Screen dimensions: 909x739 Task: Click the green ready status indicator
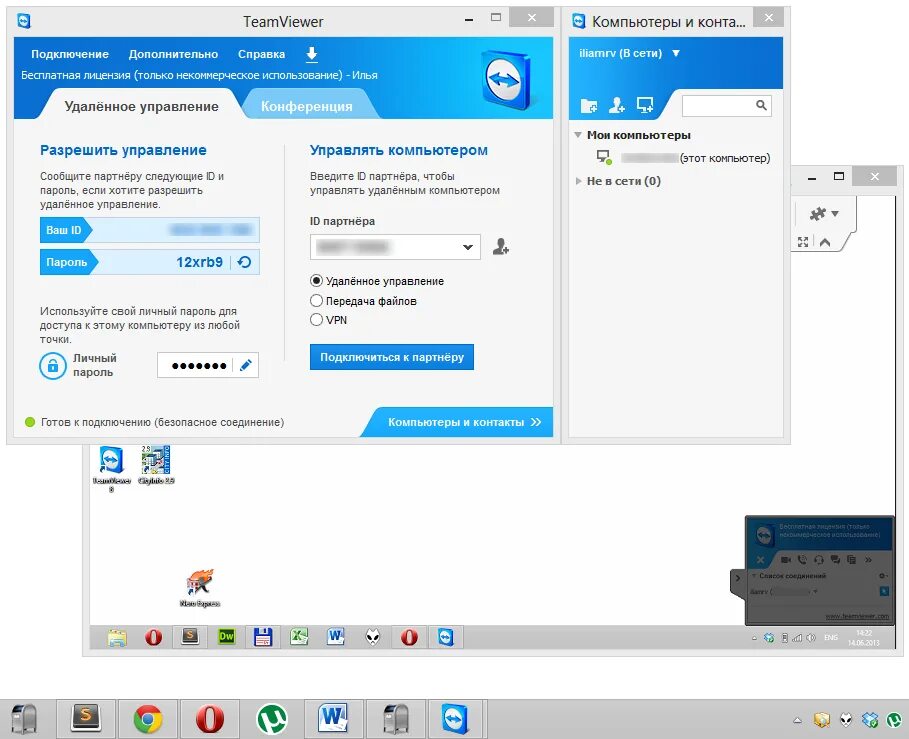(30, 422)
